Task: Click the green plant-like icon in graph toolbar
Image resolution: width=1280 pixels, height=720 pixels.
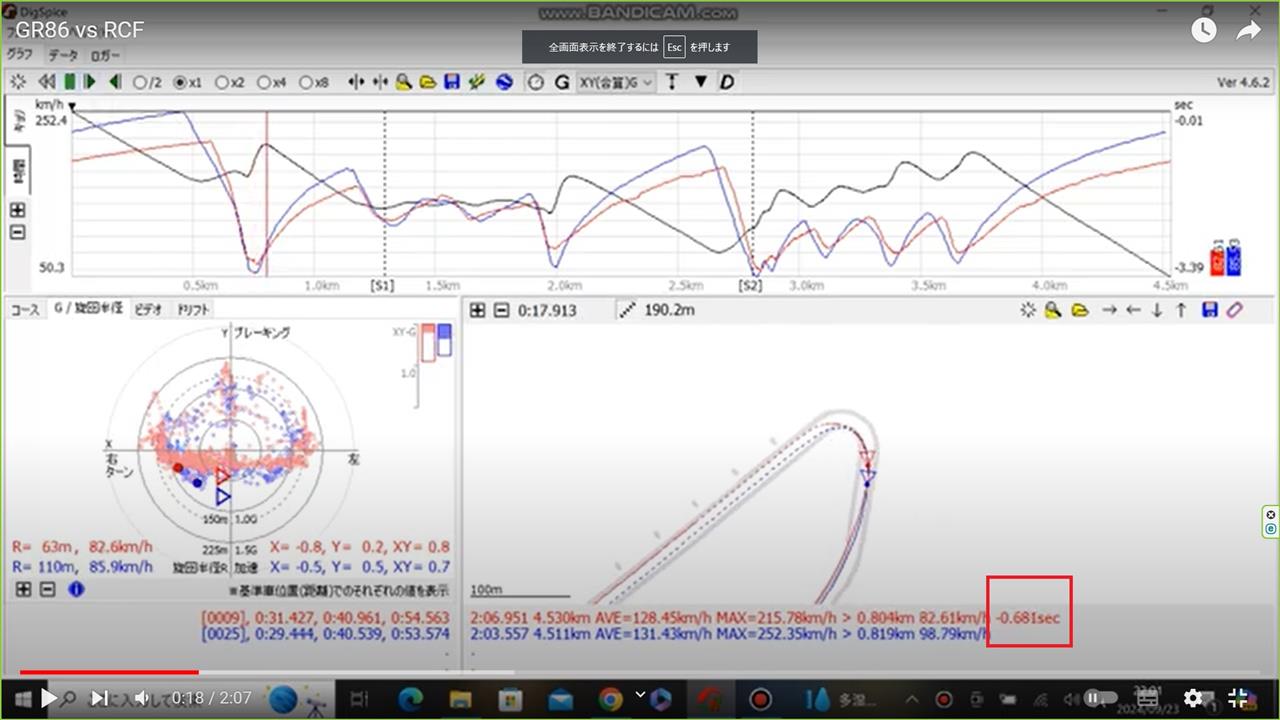Action: coord(477,82)
